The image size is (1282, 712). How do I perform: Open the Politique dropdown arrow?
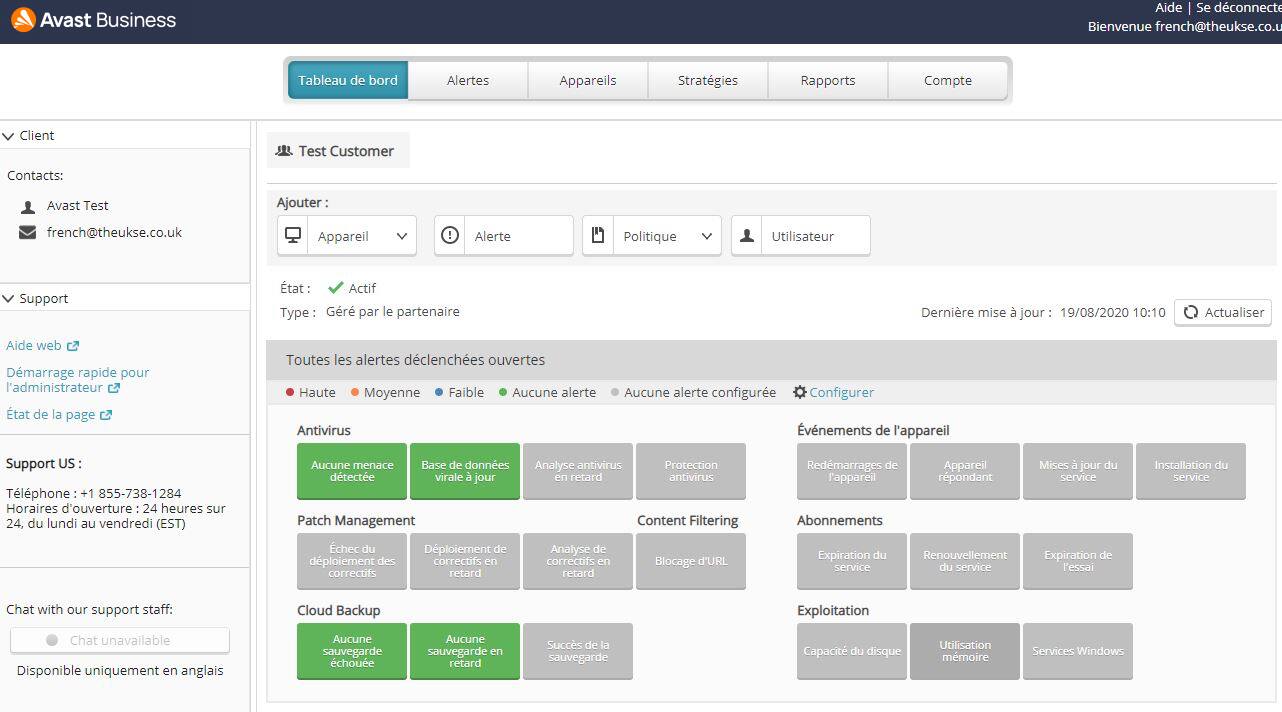[x=706, y=237]
